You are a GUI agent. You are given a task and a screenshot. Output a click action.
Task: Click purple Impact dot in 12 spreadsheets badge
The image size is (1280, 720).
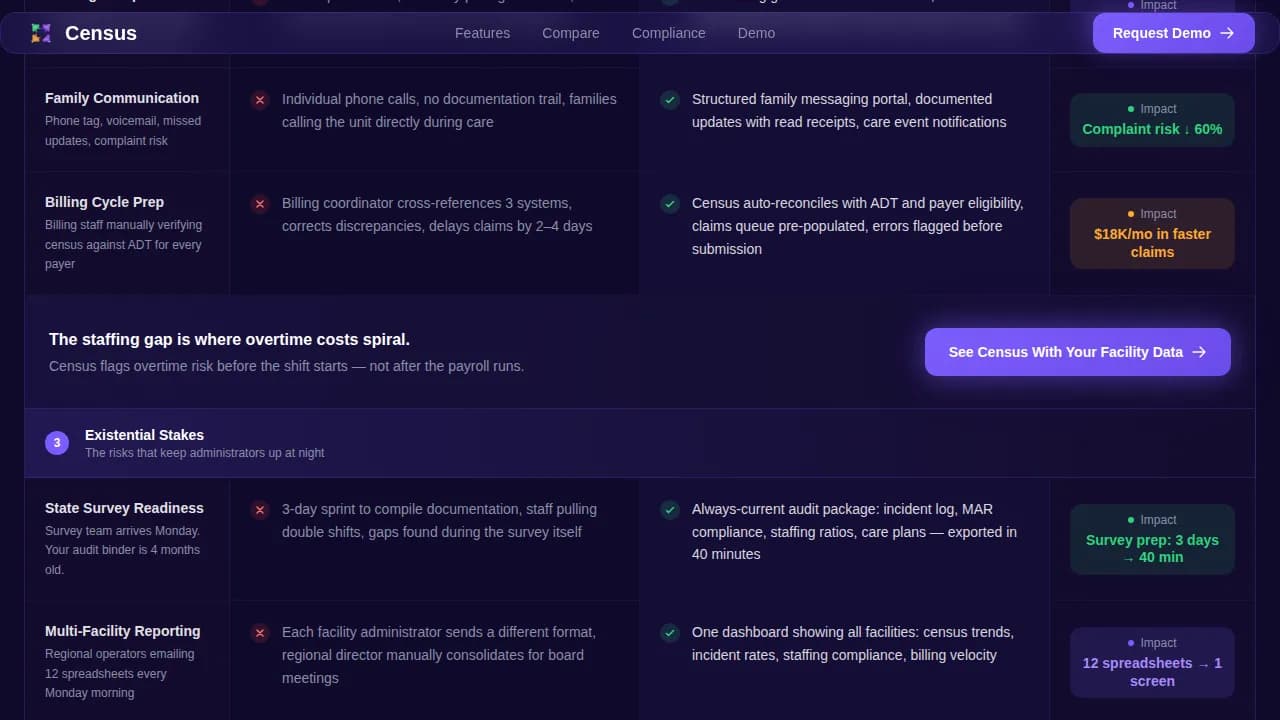1131,643
